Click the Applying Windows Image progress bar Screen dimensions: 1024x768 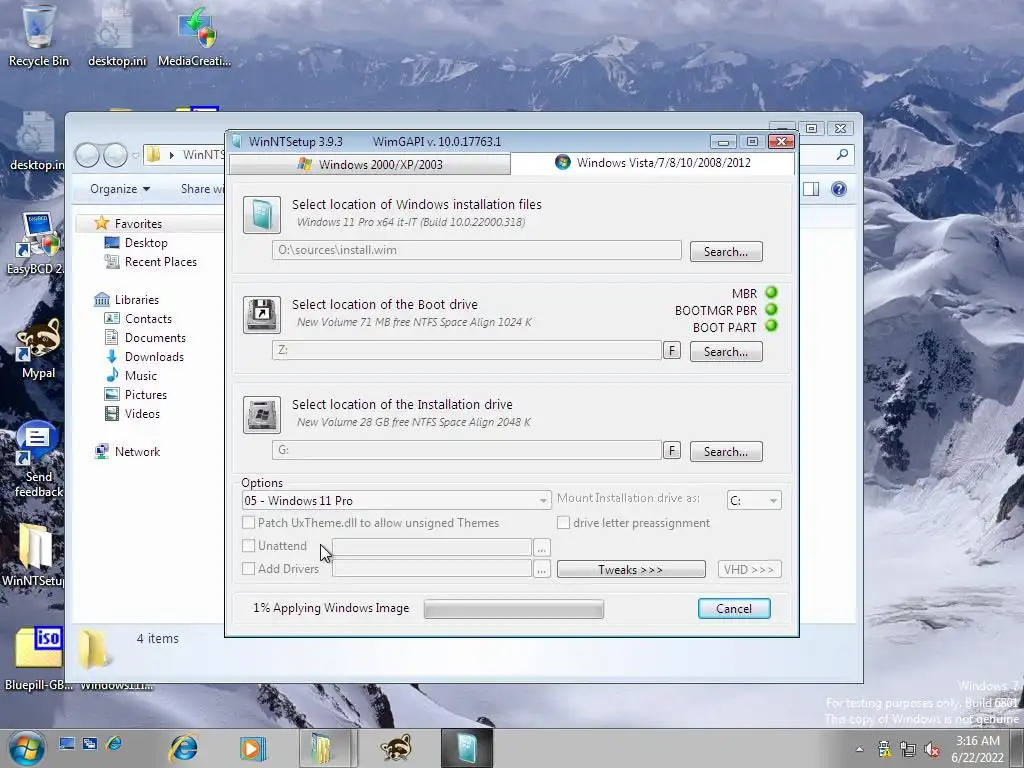[x=514, y=609]
